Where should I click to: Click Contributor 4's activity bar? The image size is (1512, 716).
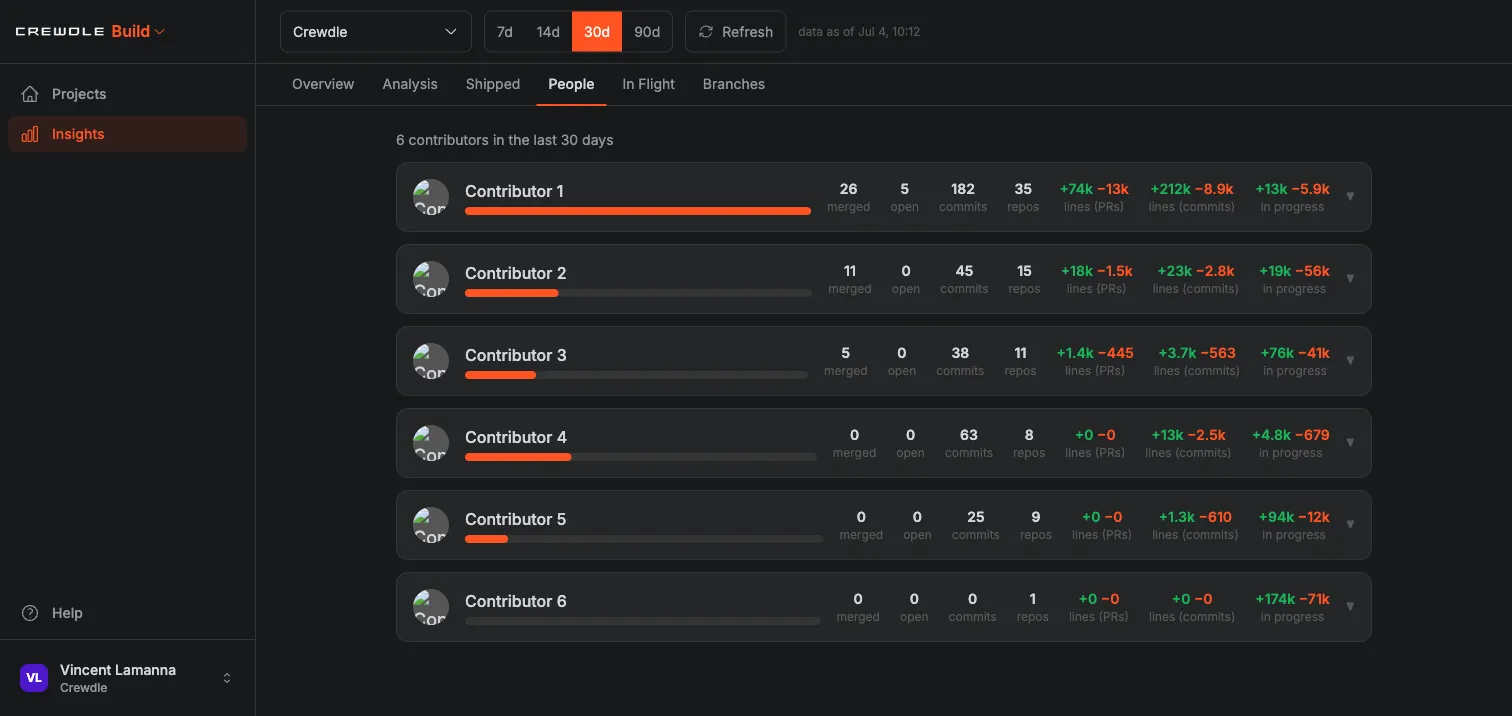coord(641,457)
